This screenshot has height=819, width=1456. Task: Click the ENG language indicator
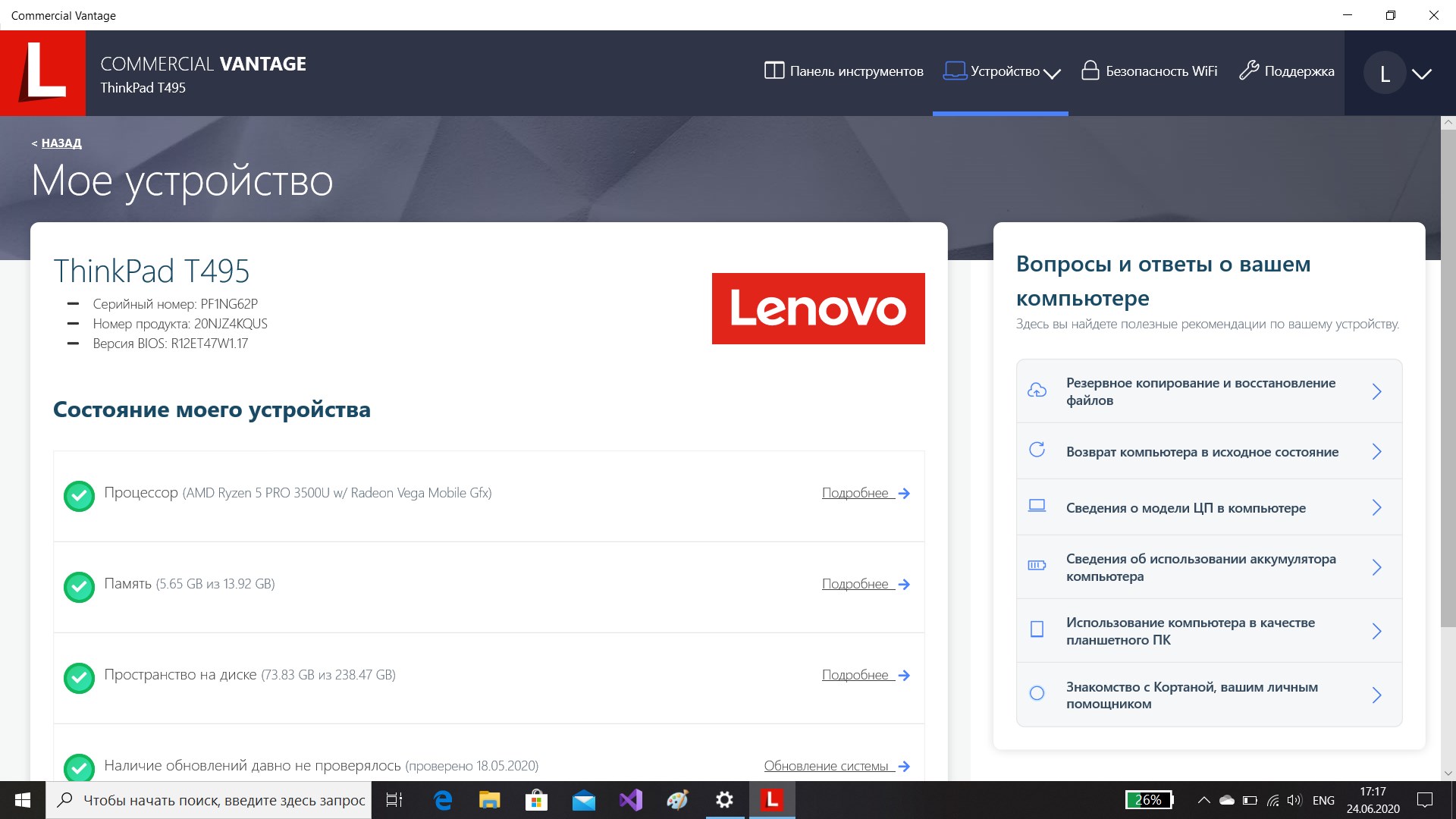tap(1323, 800)
